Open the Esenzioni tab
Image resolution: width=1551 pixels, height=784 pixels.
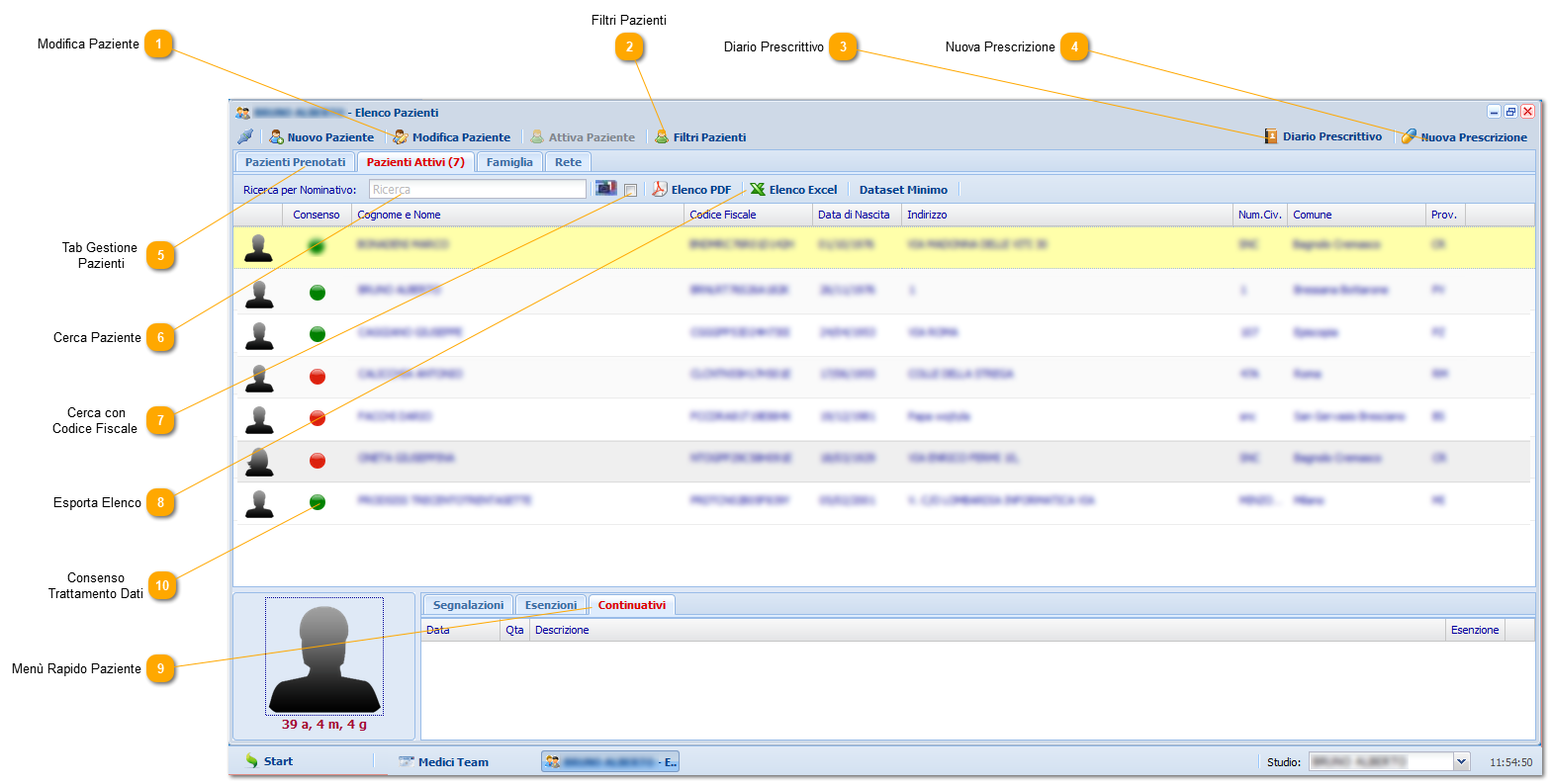(551, 605)
